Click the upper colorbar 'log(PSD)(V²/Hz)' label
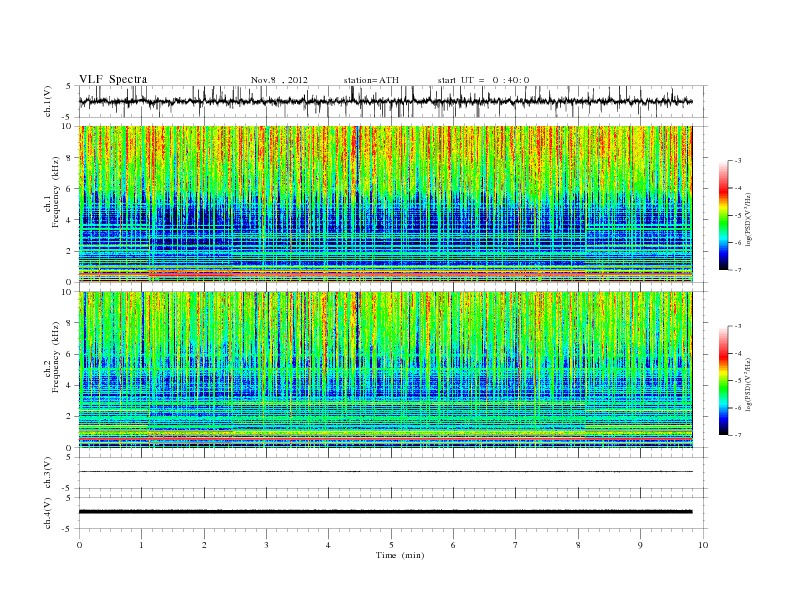Viewport: 792px width, 612px height. (x=749, y=218)
